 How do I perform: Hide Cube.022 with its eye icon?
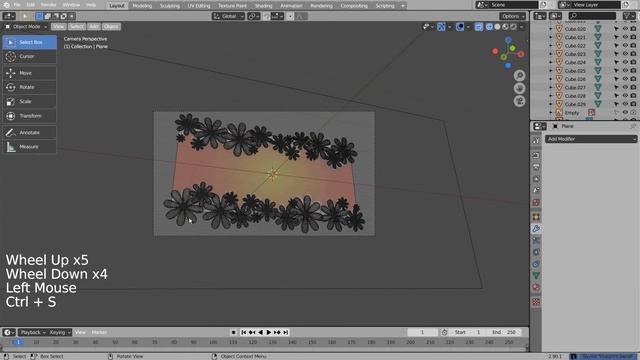click(624, 45)
